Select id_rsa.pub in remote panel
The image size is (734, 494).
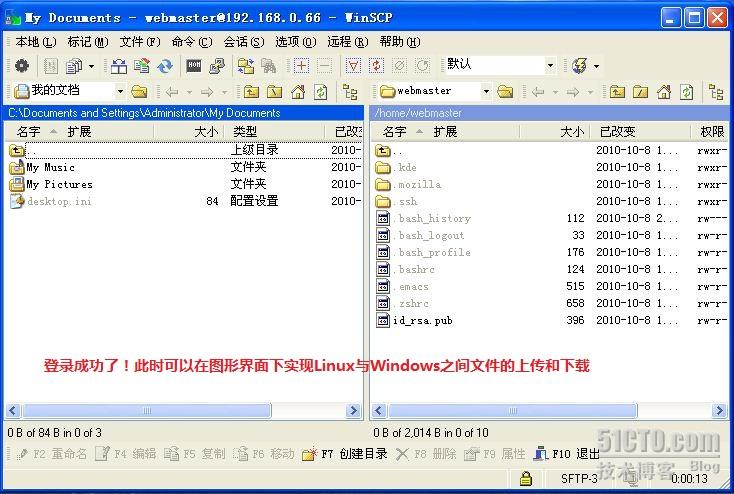(x=423, y=321)
